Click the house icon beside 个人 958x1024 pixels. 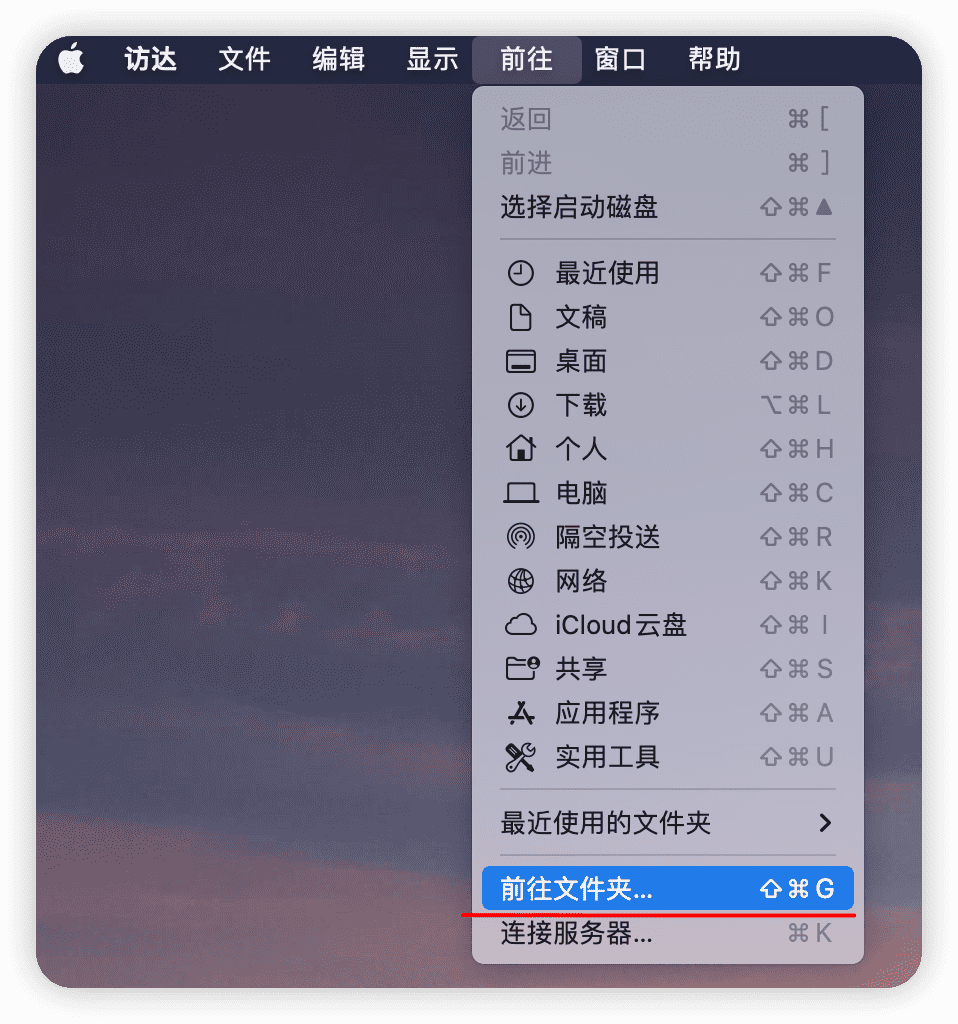[520, 449]
